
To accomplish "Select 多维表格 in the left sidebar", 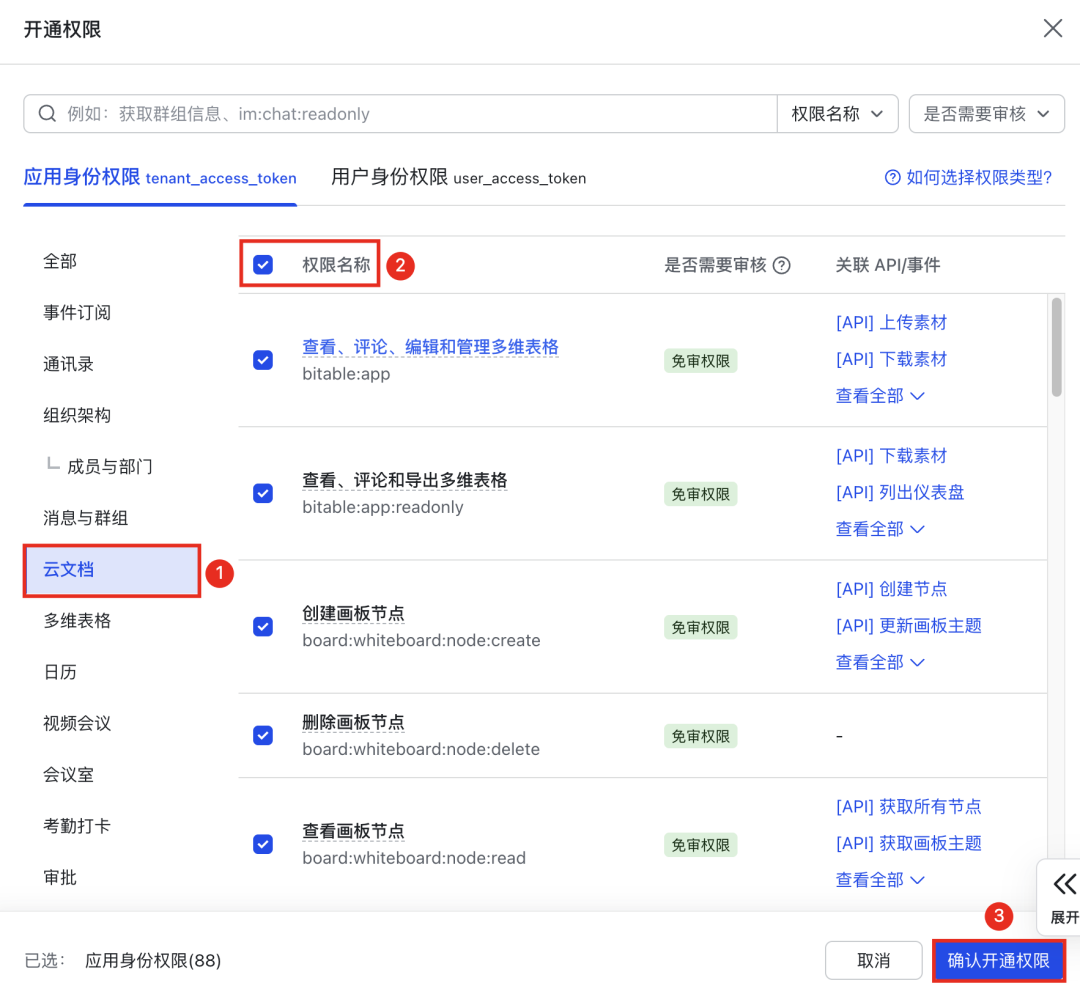I will tap(77, 620).
